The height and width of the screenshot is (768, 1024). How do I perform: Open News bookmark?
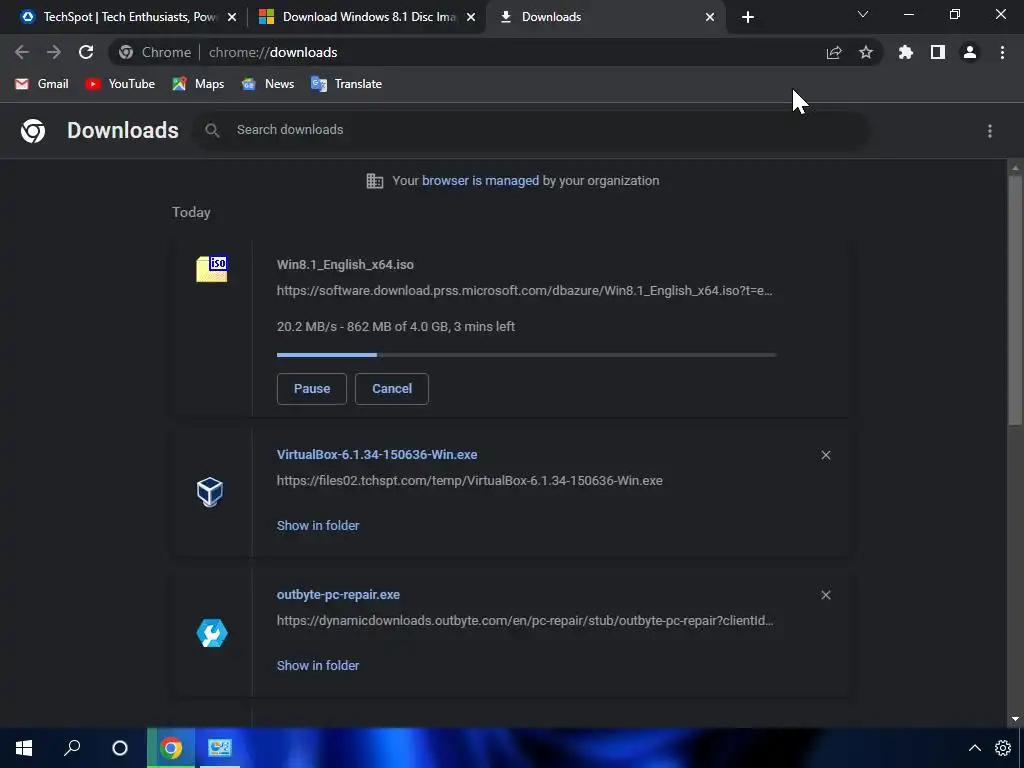[268, 84]
